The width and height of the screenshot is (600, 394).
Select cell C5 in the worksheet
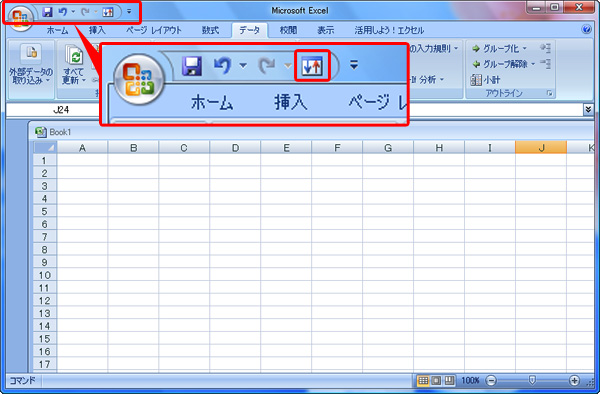(184, 211)
